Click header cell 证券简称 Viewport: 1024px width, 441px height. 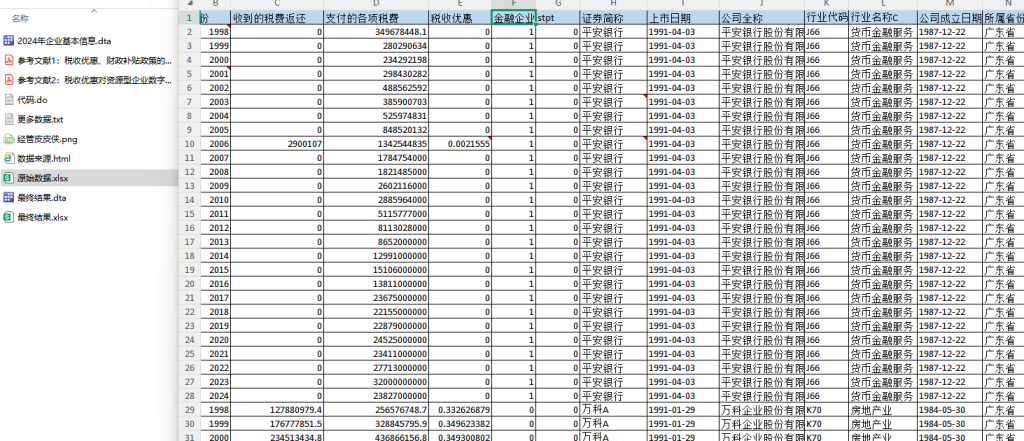point(613,18)
